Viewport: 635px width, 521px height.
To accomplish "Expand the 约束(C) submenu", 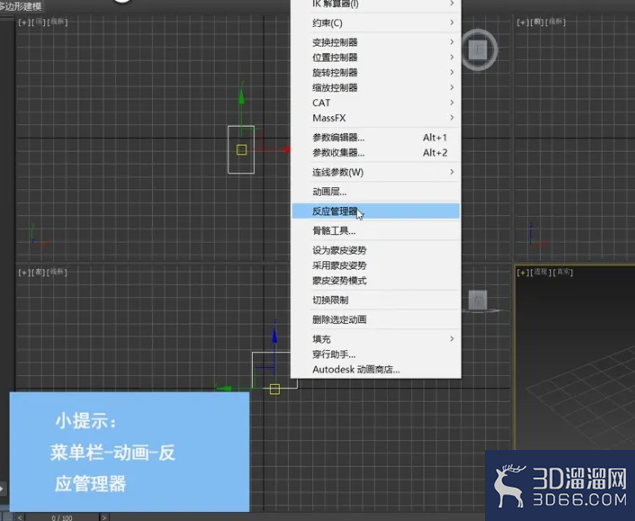I will (375, 23).
